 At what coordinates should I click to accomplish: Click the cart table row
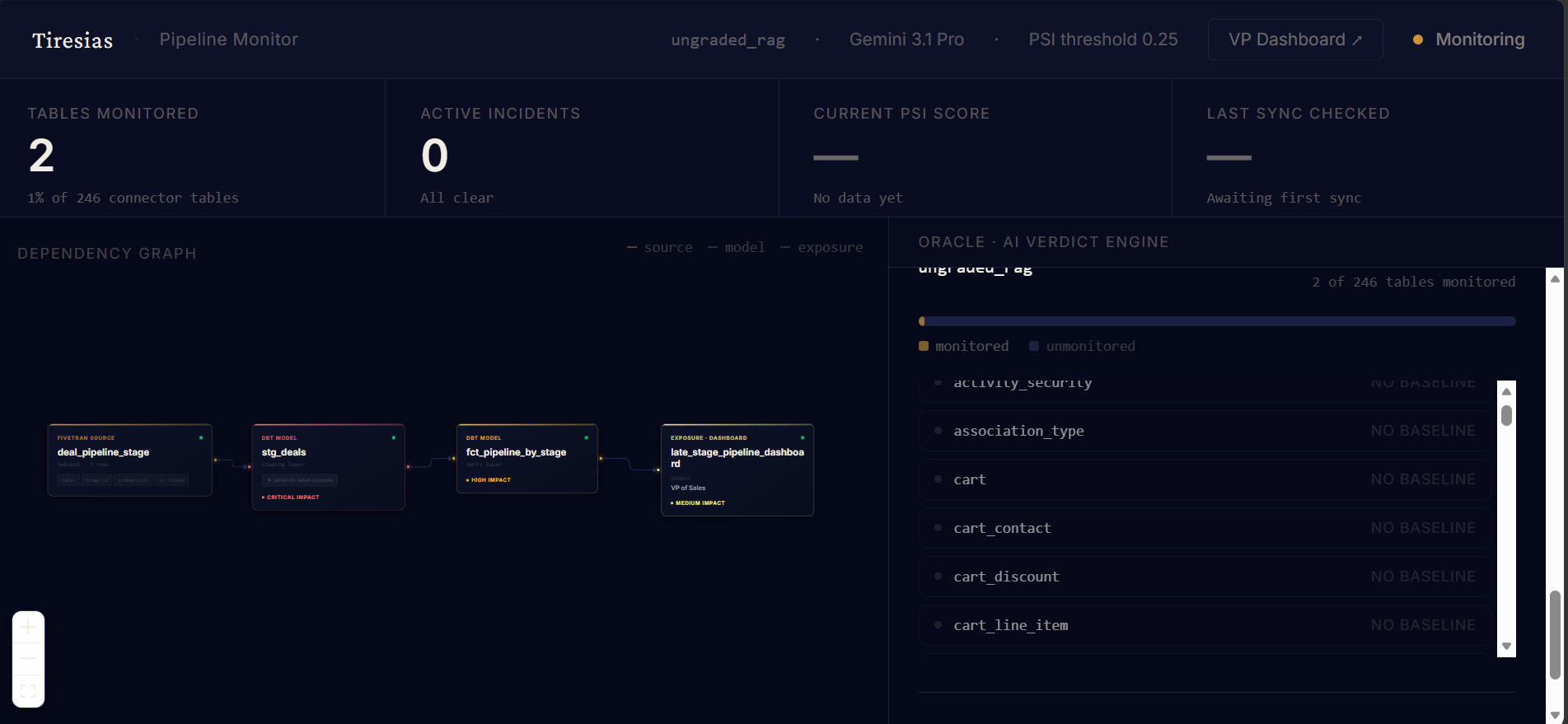point(1205,479)
